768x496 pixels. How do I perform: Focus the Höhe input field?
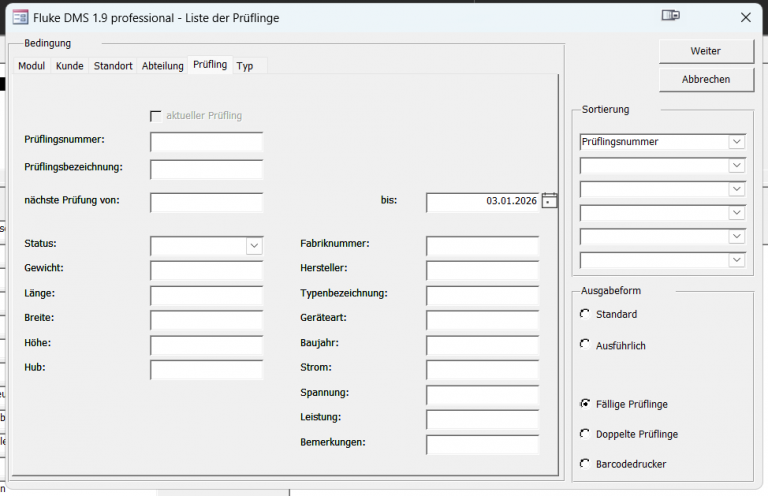coord(206,345)
